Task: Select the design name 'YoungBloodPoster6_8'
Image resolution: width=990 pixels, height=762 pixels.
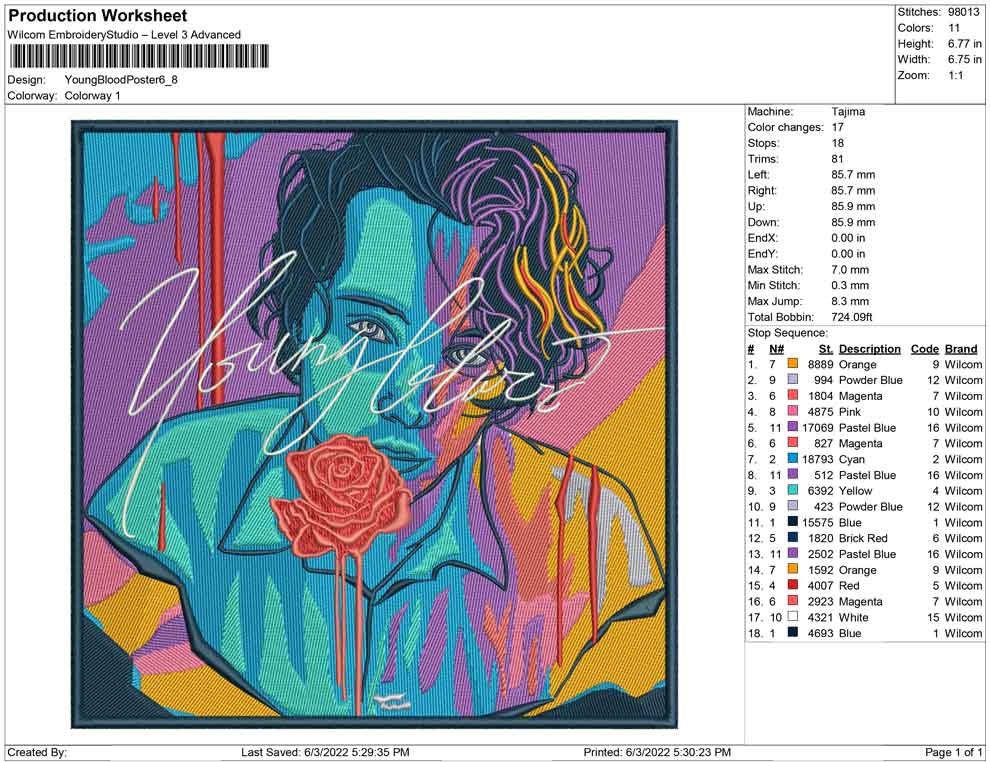Action: 121,80
